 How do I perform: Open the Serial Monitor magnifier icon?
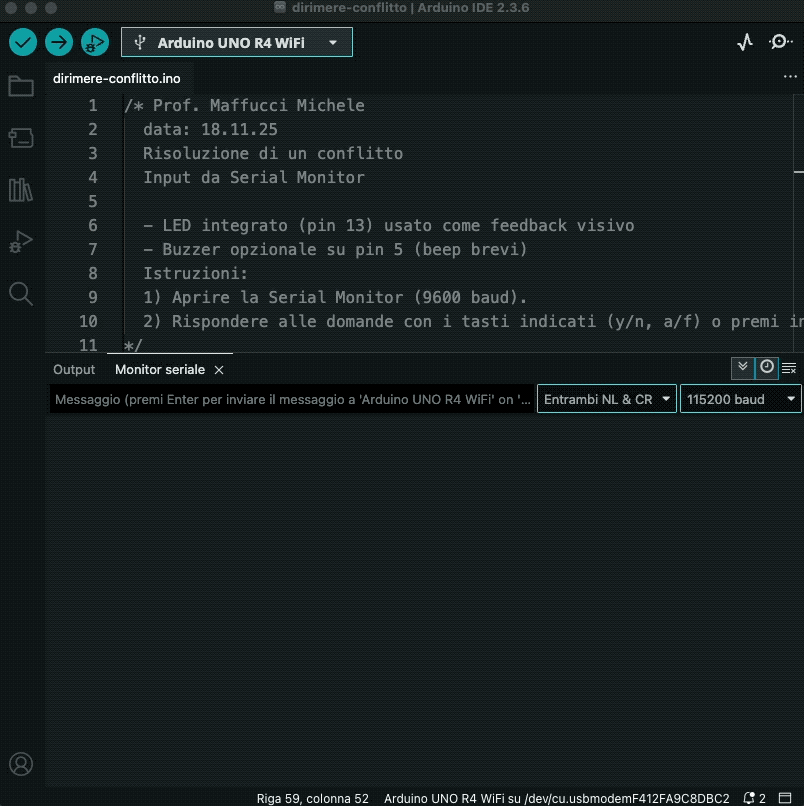click(x=780, y=42)
